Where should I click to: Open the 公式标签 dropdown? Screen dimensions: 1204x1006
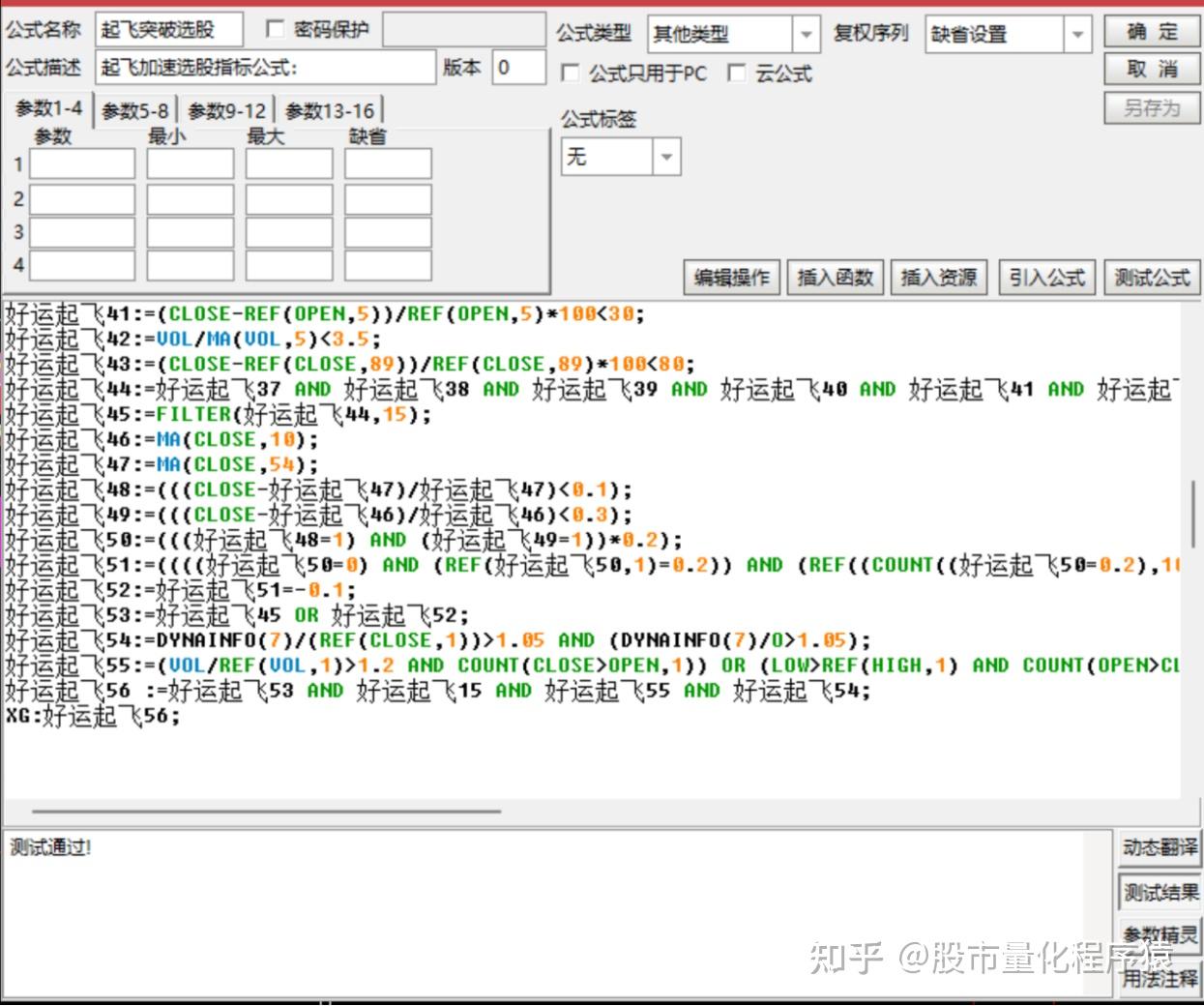pos(666,157)
